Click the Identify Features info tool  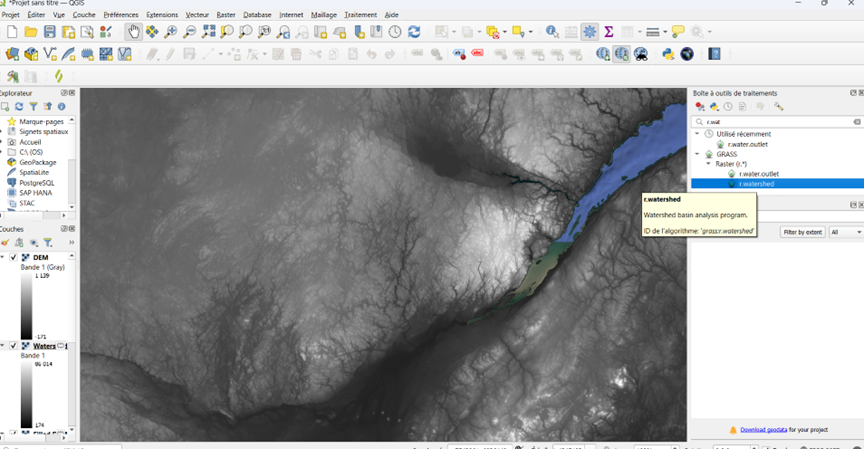click(552, 32)
